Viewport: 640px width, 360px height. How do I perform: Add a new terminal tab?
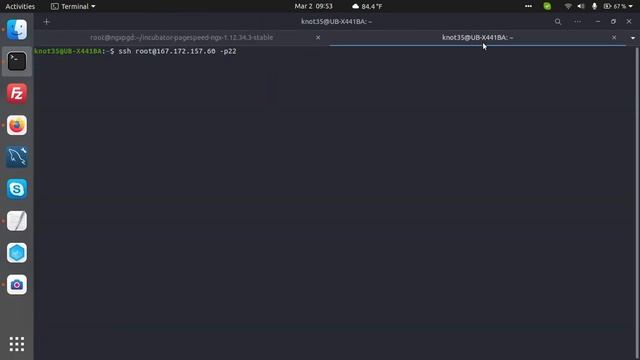pyautogui.click(x=47, y=22)
